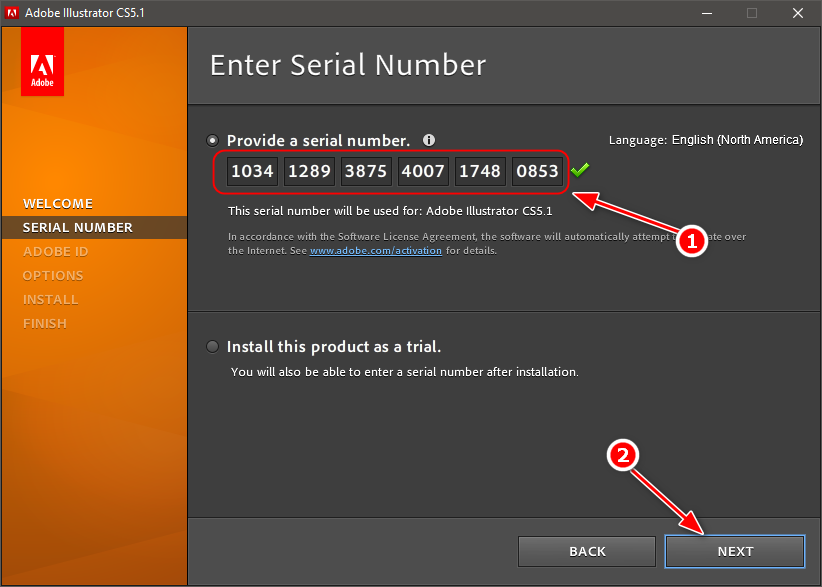The height and width of the screenshot is (587, 822).
Task: Click the first serial field containing 1034
Action: pyautogui.click(x=252, y=171)
